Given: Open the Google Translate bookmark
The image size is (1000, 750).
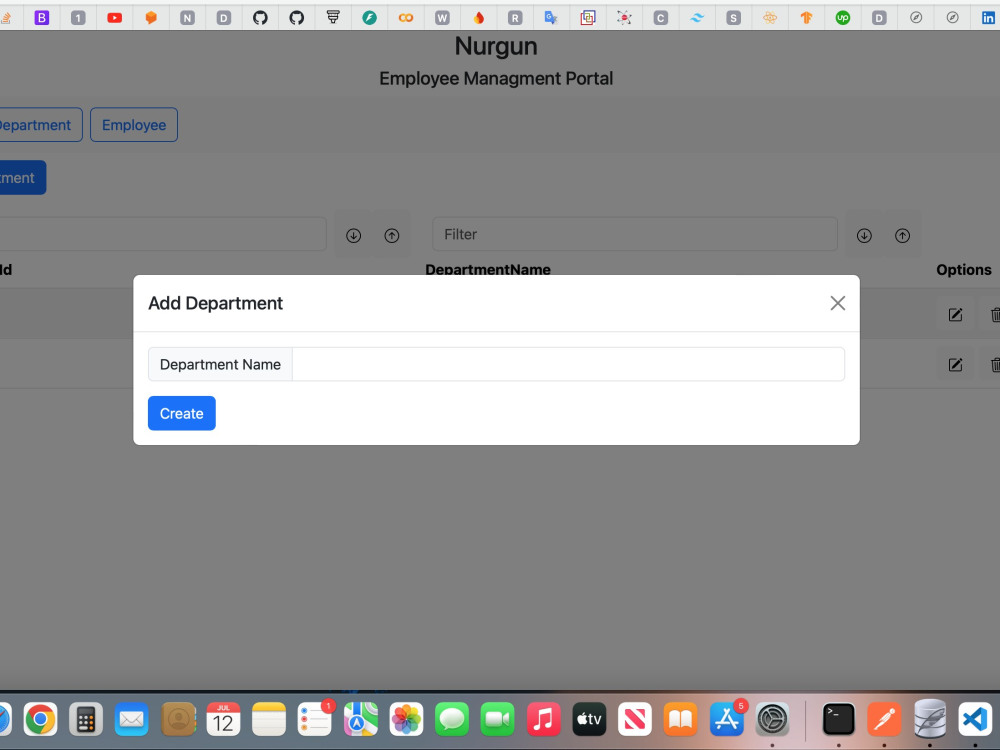Looking at the screenshot, I should tap(551, 18).
